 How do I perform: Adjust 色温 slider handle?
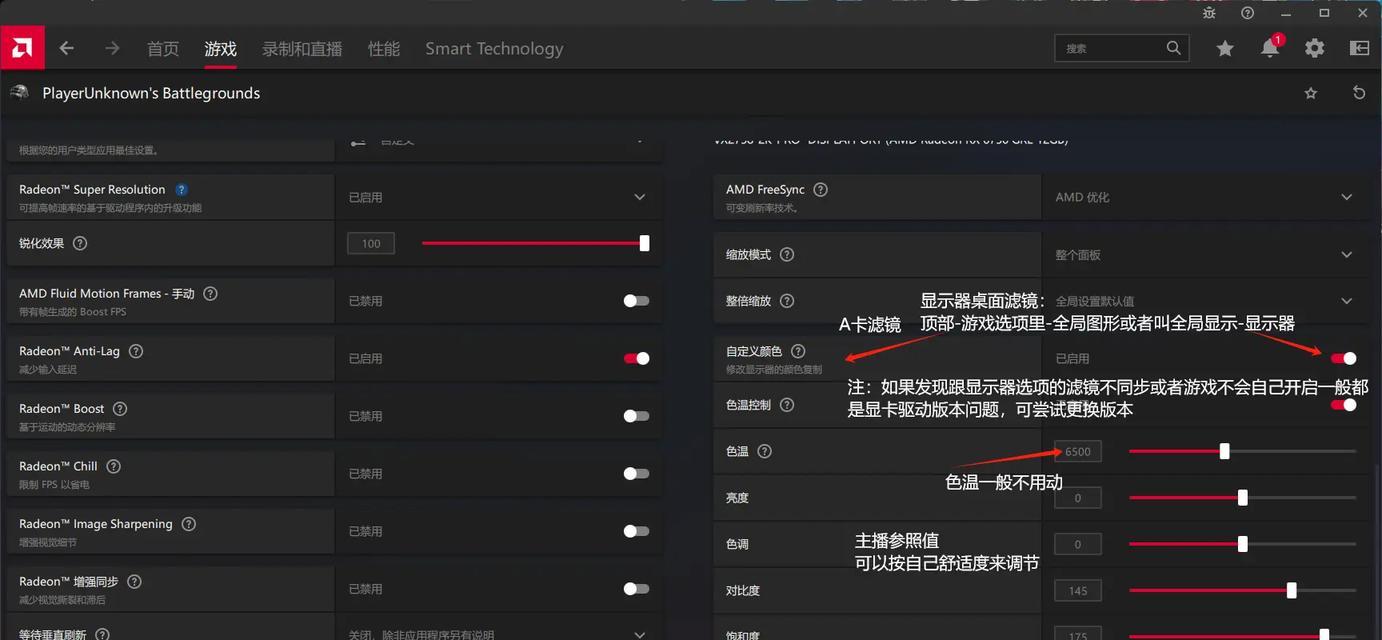pyautogui.click(x=1224, y=451)
